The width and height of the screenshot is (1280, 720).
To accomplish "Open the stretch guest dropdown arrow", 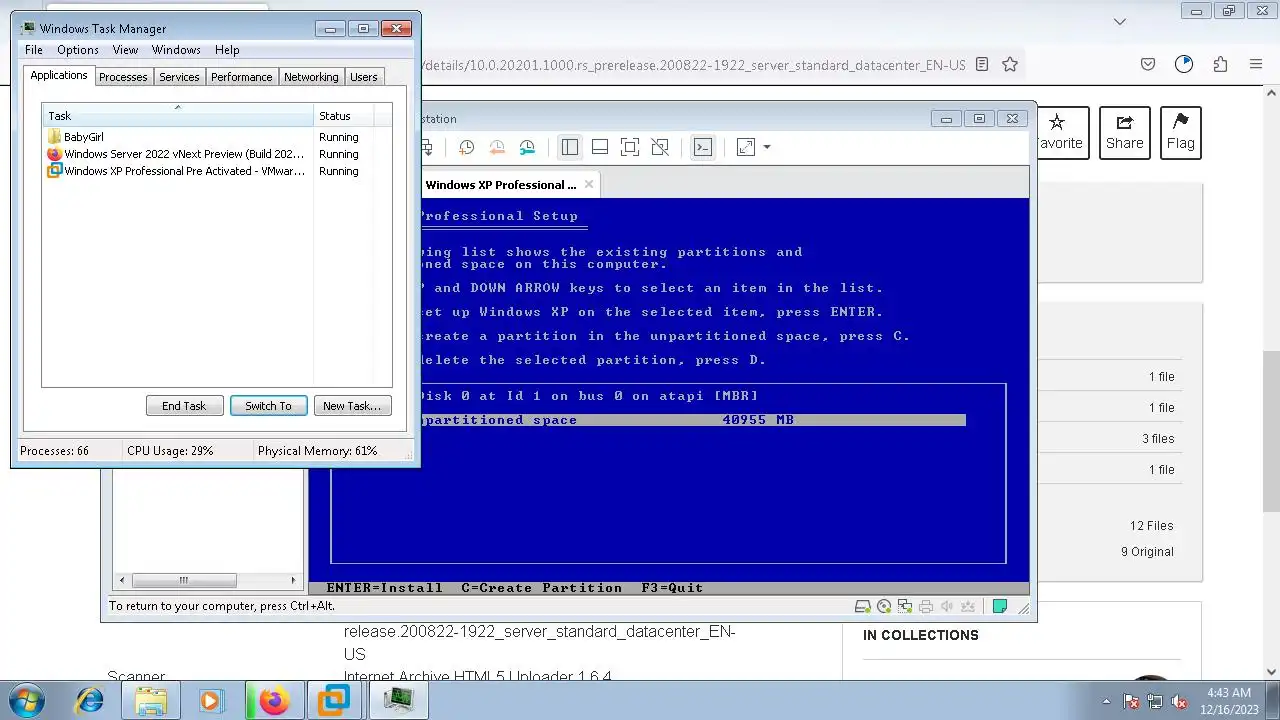I will tap(767, 148).
